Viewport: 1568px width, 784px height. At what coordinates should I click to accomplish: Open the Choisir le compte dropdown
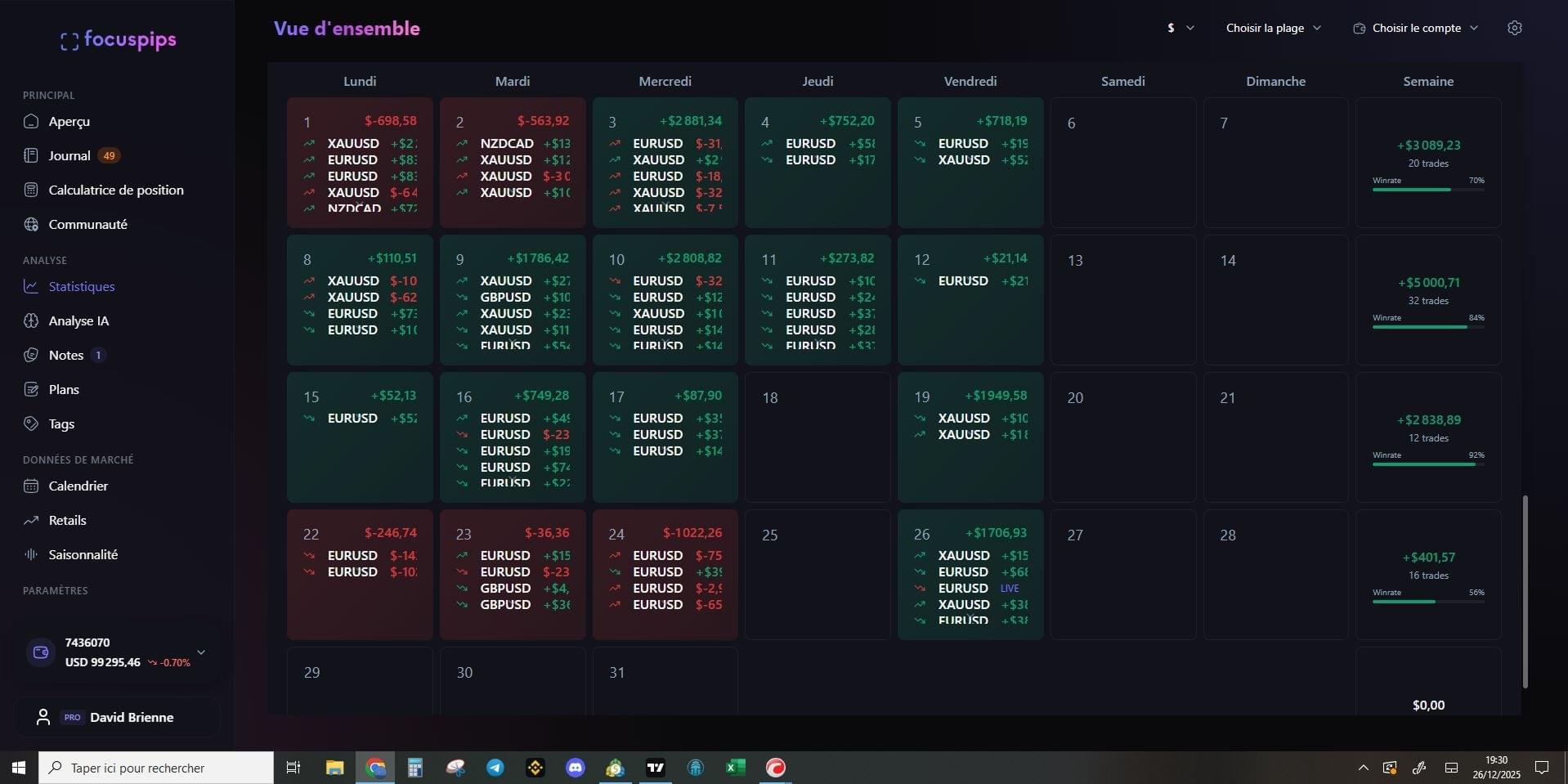1416,28
